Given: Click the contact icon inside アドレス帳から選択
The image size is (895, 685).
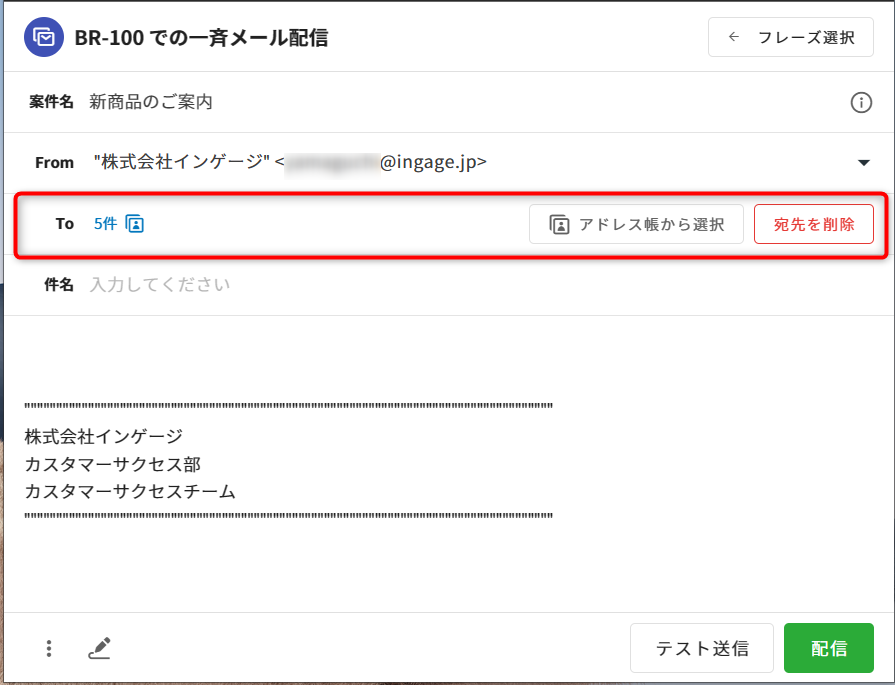Looking at the screenshot, I should (559, 224).
